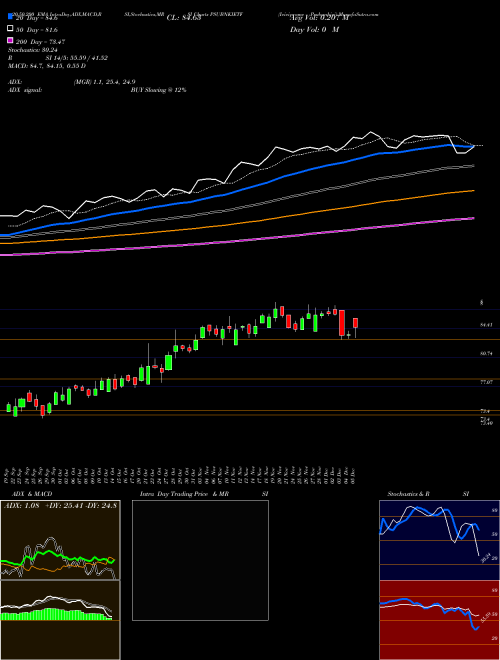500x660 pixels.
Task: Select the '20 Day = 84.6' legend text
Action: pos(37,18)
